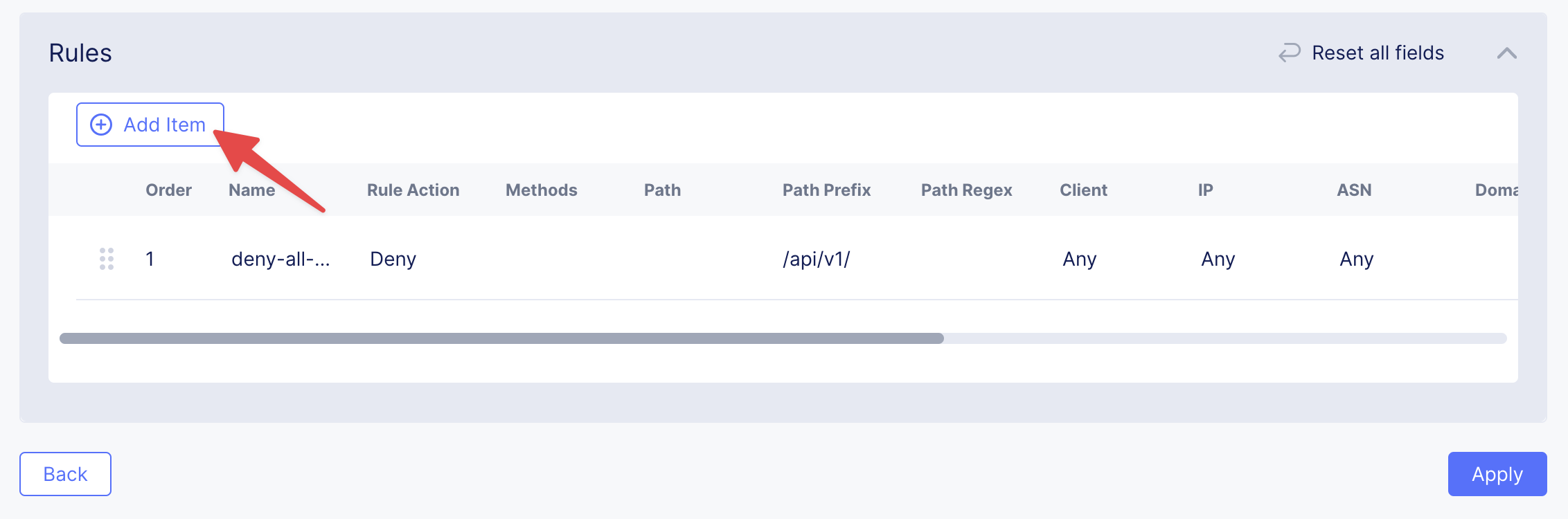
Task: Click the Reset all fields arrow icon
Action: 1289,53
